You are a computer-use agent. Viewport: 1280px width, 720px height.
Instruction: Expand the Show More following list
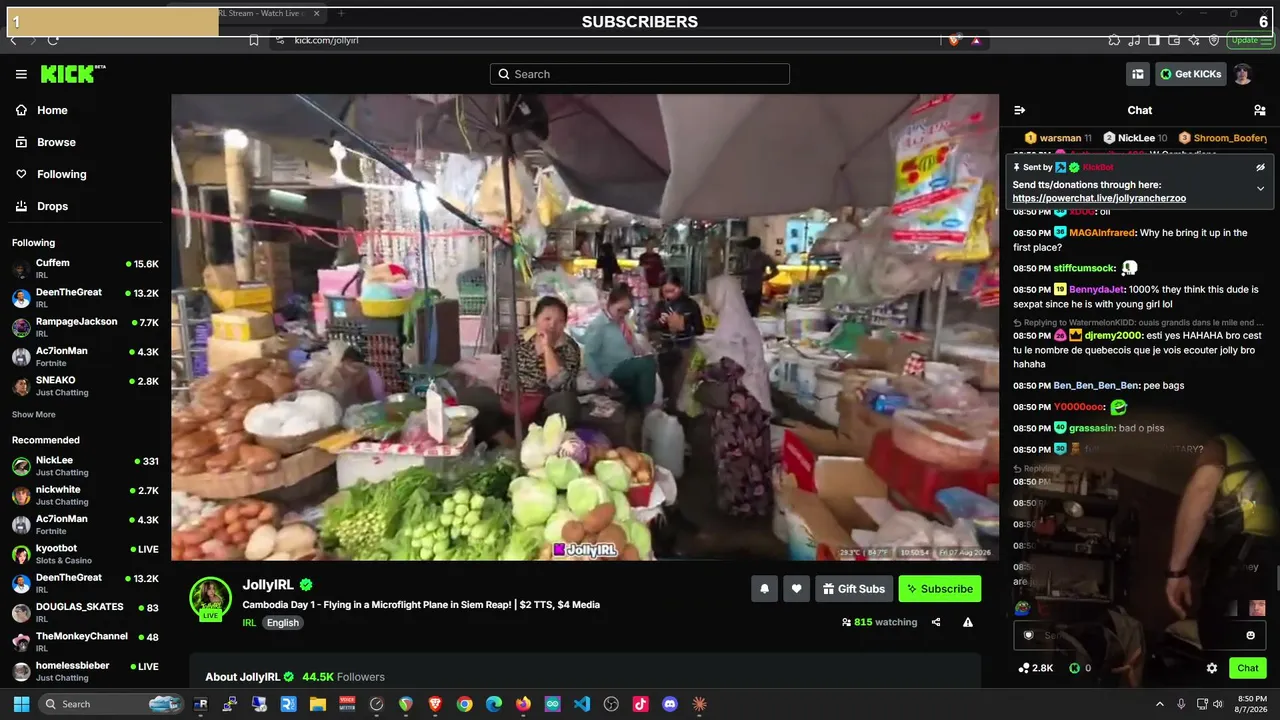click(x=34, y=415)
